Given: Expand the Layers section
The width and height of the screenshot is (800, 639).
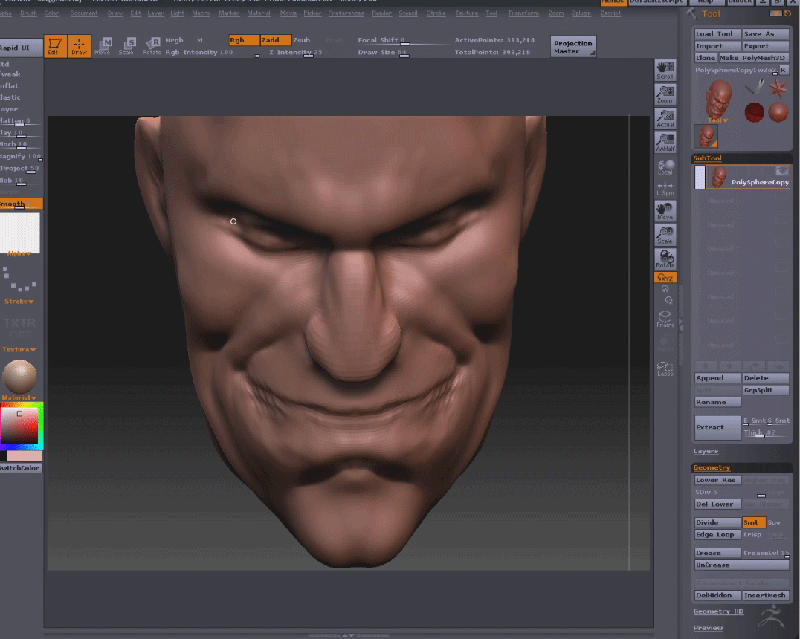Looking at the screenshot, I should click(x=706, y=451).
